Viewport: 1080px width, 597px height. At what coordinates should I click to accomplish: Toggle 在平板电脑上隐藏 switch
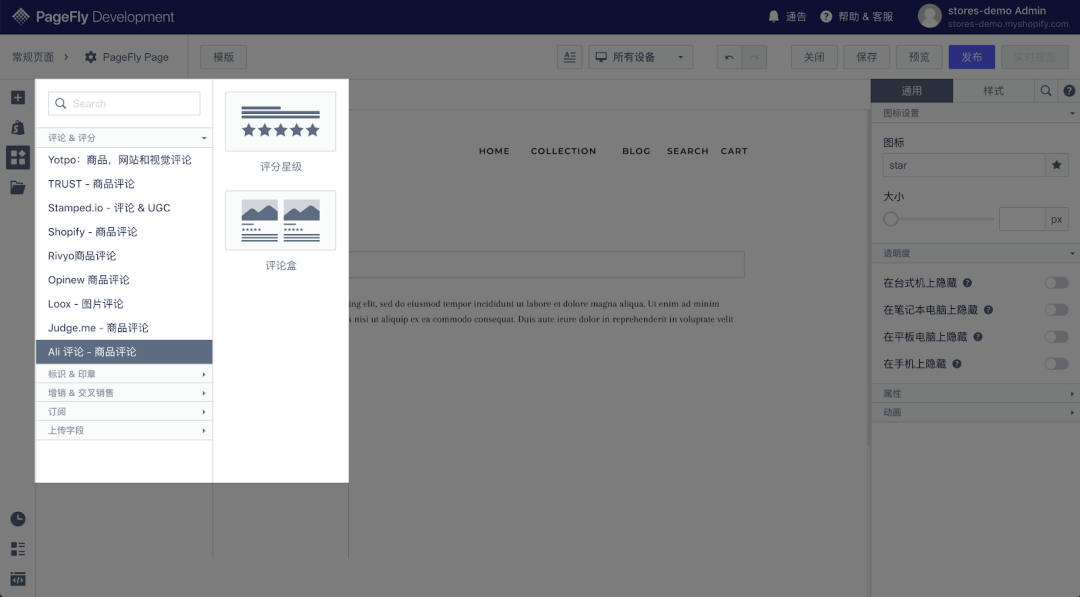(x=1056, y=337)
